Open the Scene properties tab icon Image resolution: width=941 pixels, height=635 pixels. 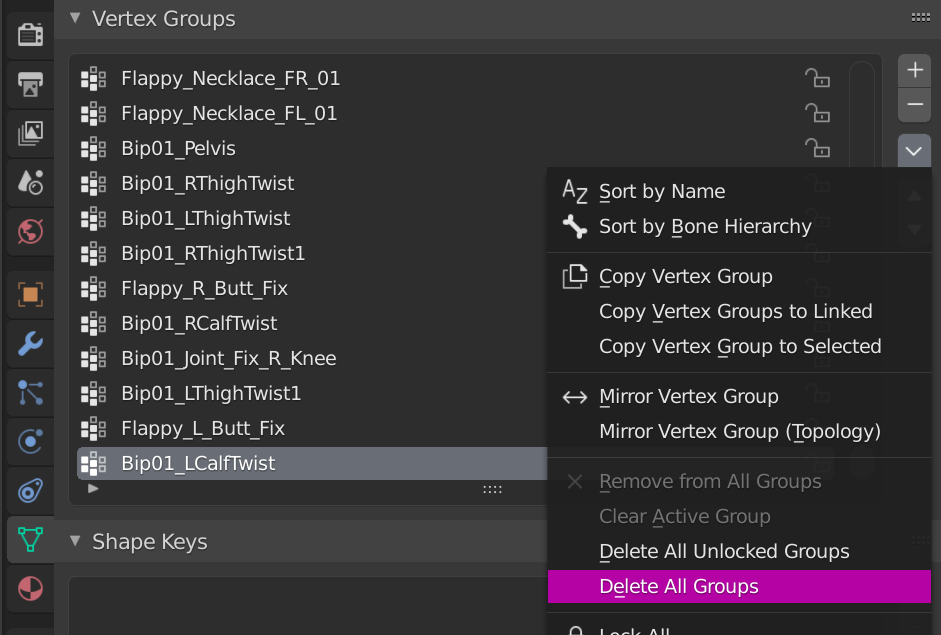click(x=30, y=181)
